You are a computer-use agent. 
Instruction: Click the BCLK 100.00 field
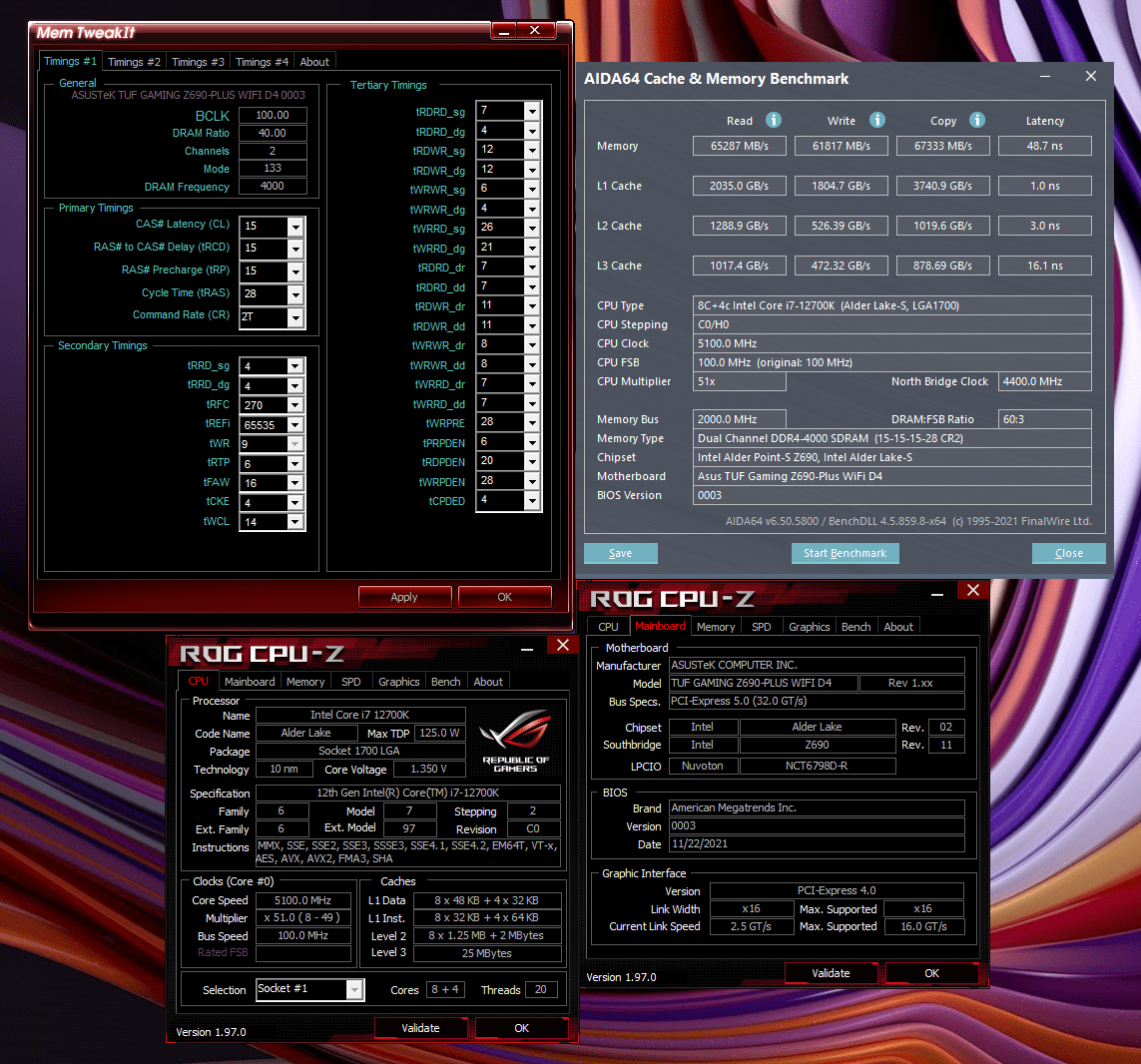click(x=273, y=115)
